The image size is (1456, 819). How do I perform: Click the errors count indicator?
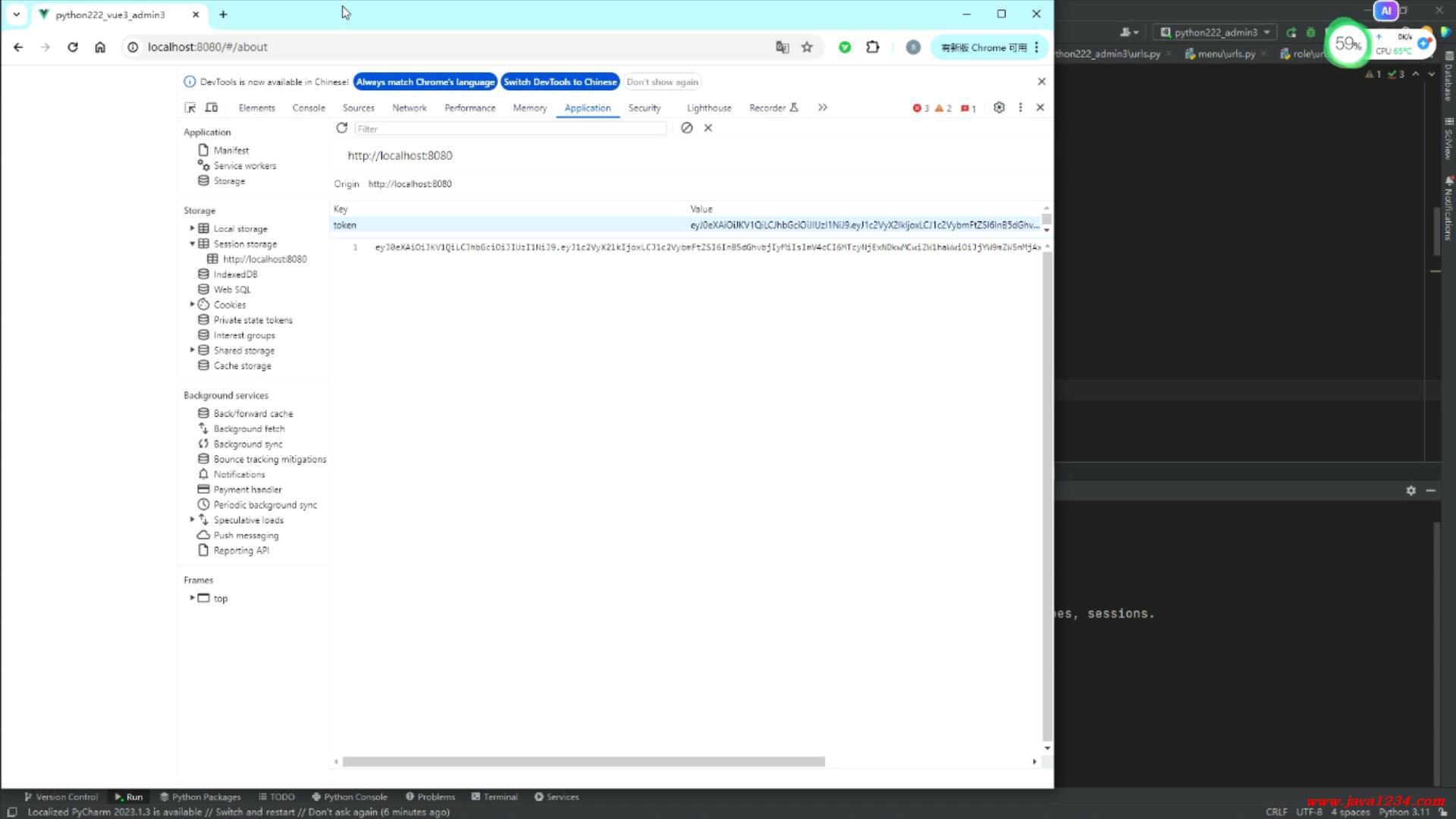coord(921,108)
